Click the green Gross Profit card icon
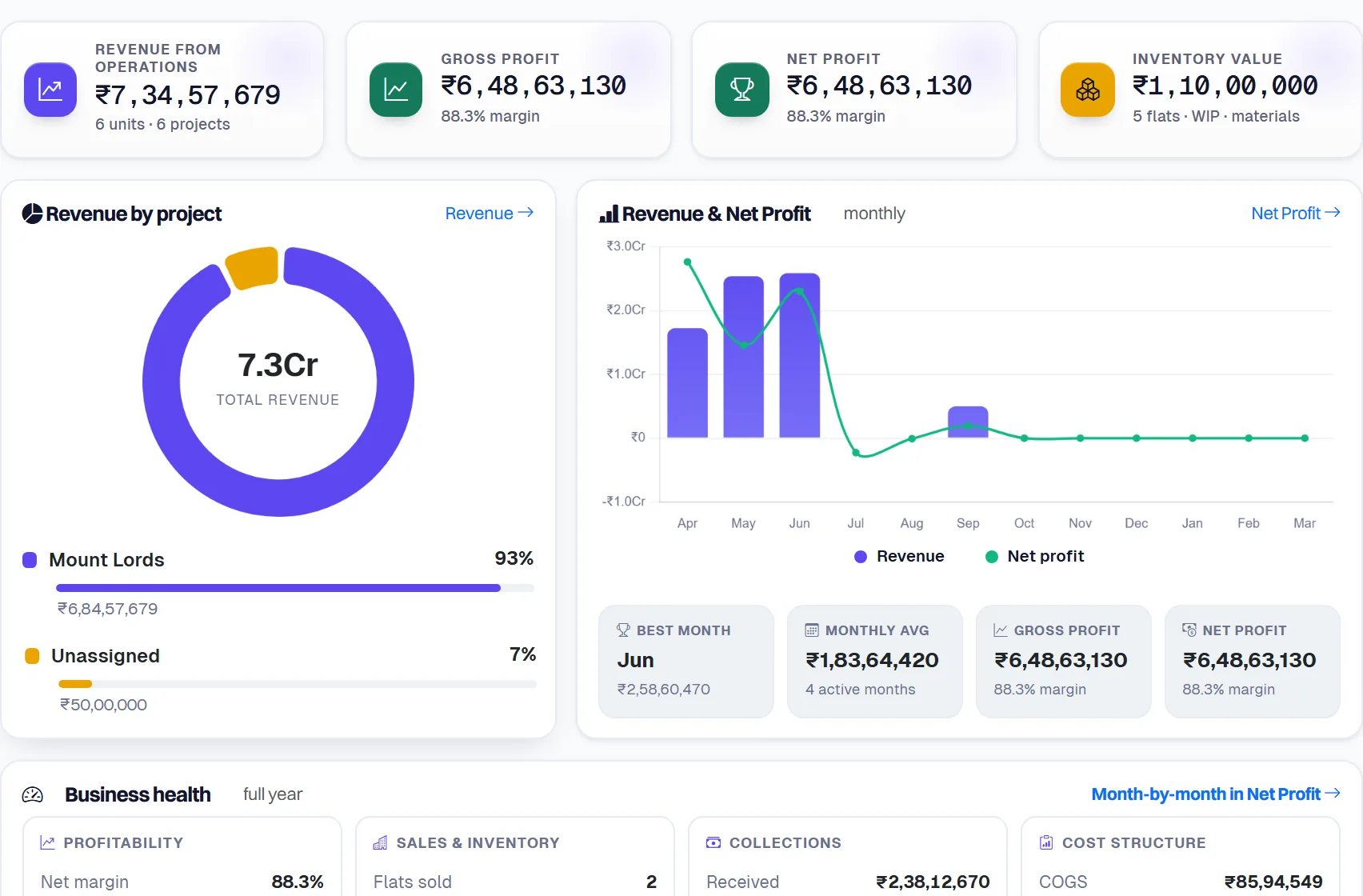Viewport: 1363px width, 896px height. [396, 90]
